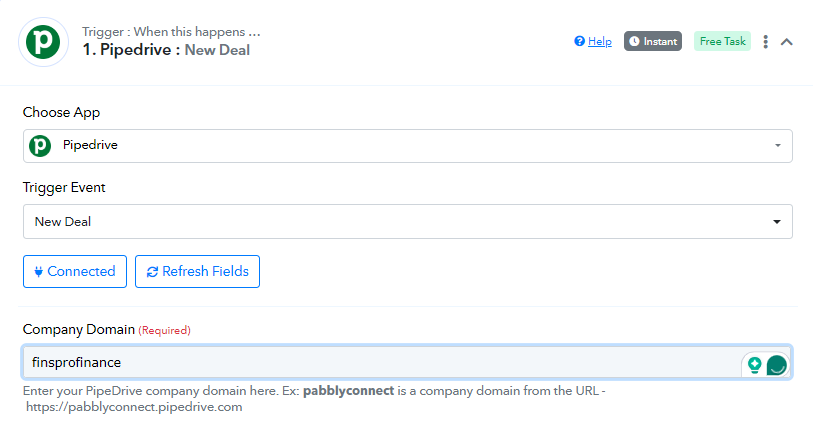Image resolution: width=813 pixels, height=429 pixels.
Task: Click the Choose App dropdown arrow
Action: click(778, 146)
